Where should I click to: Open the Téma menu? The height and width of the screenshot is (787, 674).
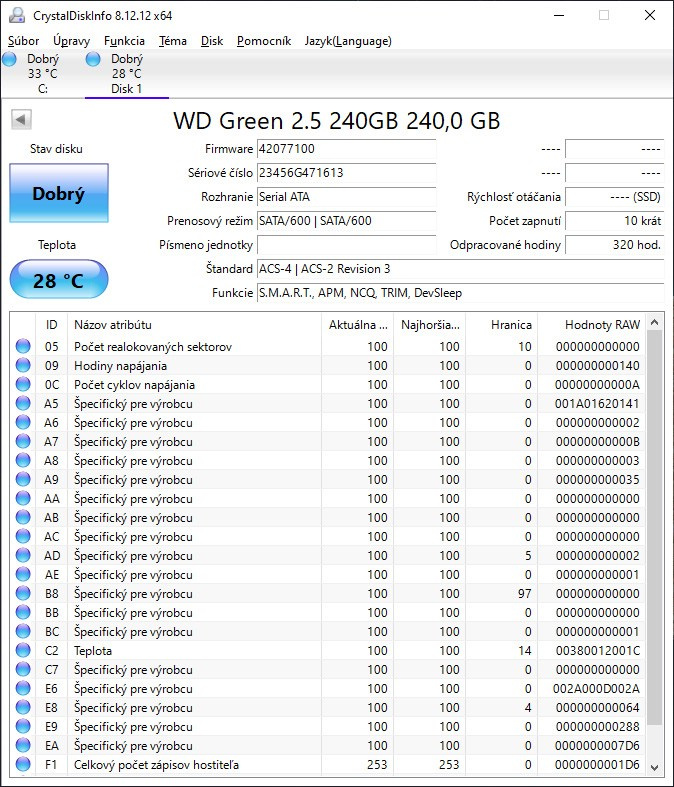173,41
